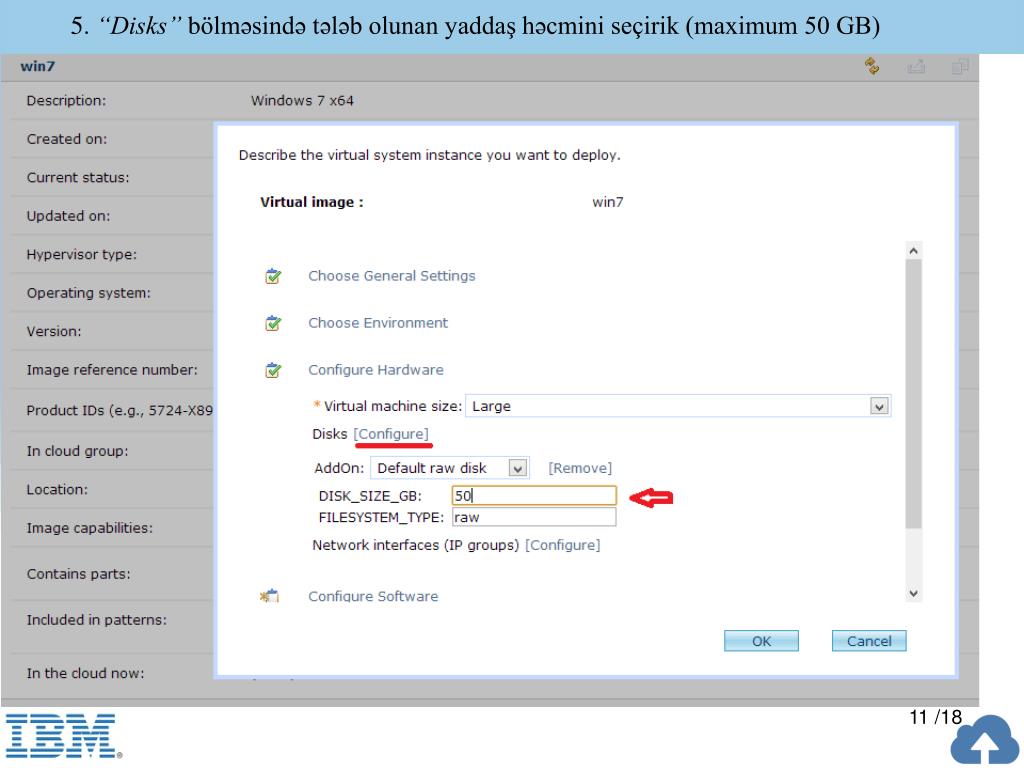Click the 'In cloud group:' label
This screenshot has width=1024, height=768.
tap(78, 451)
